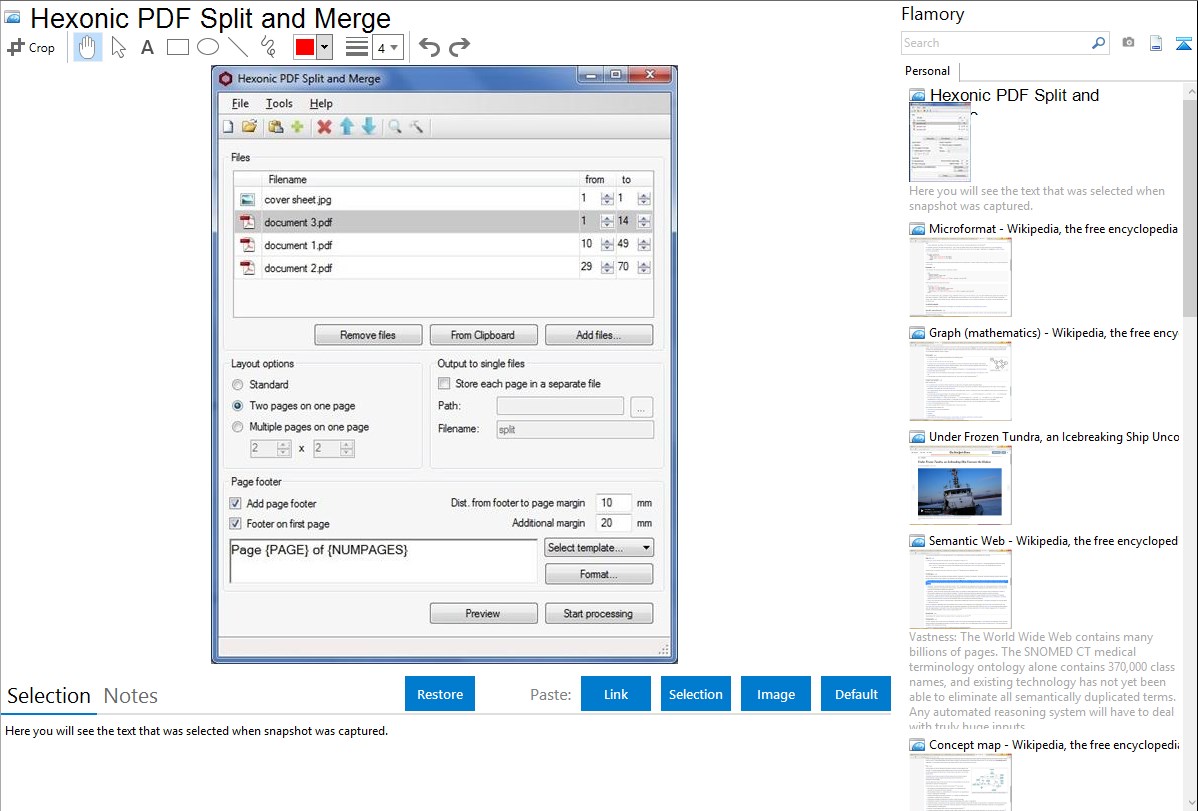
Task: Check Store each page in separate file
Action: click(444, 384)
